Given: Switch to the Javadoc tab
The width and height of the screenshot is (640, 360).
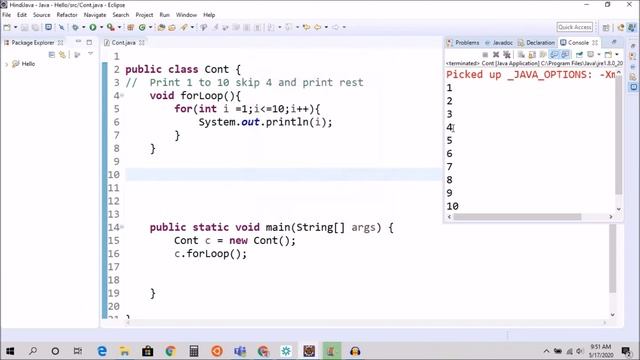Looking at the screenshot, I should pos(499,42).
